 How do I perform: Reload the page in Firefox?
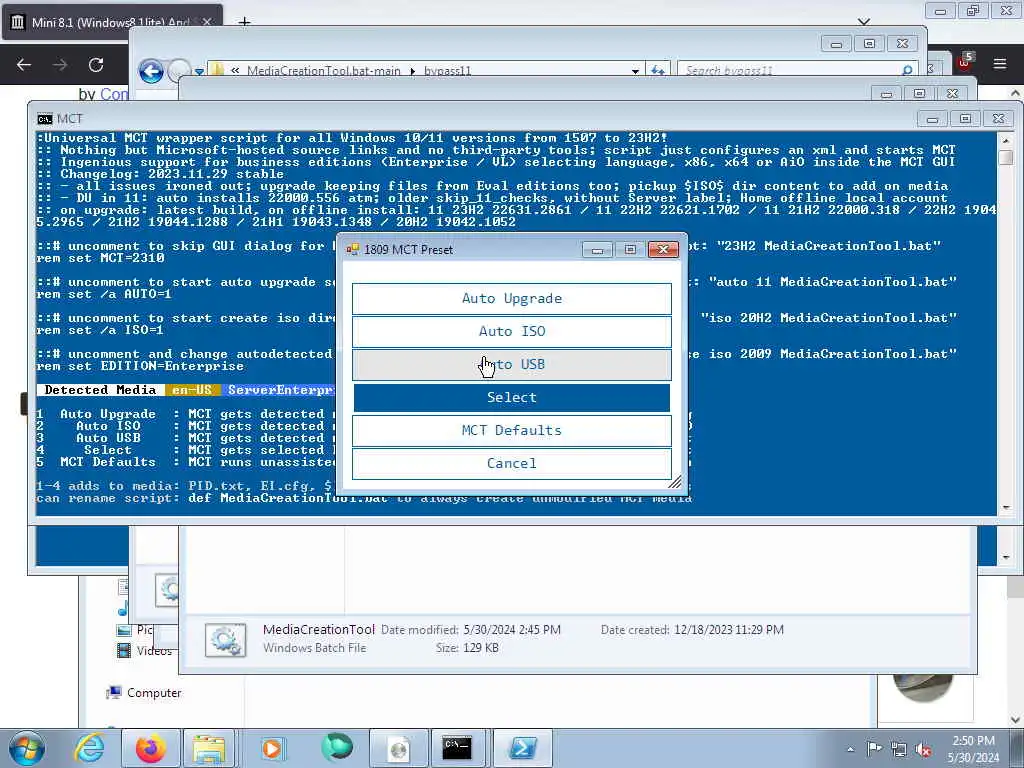96,65
